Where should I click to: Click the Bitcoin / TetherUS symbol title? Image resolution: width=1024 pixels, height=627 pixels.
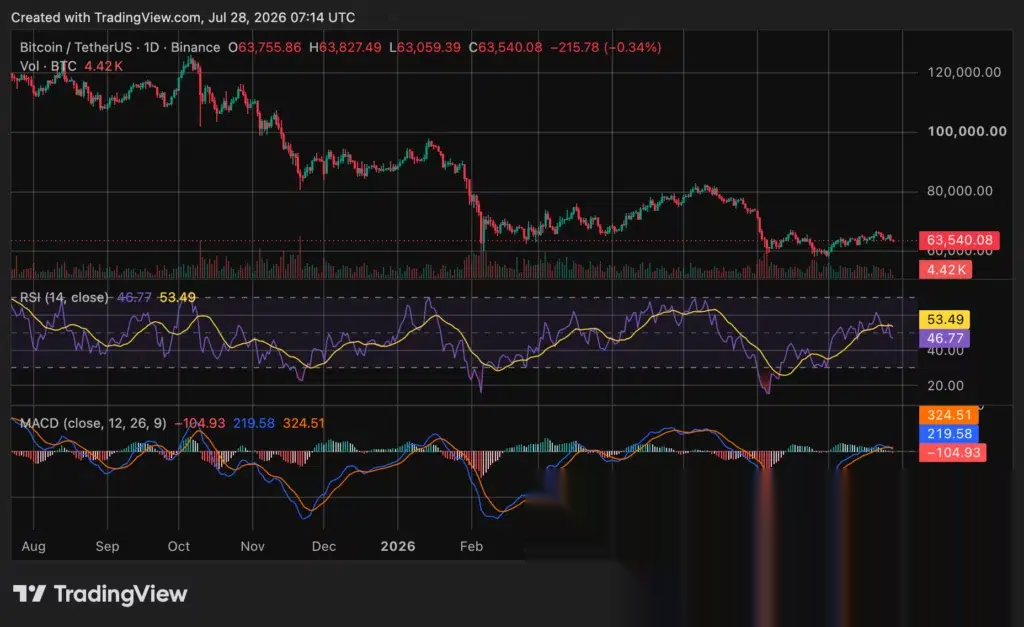[76, 47]
